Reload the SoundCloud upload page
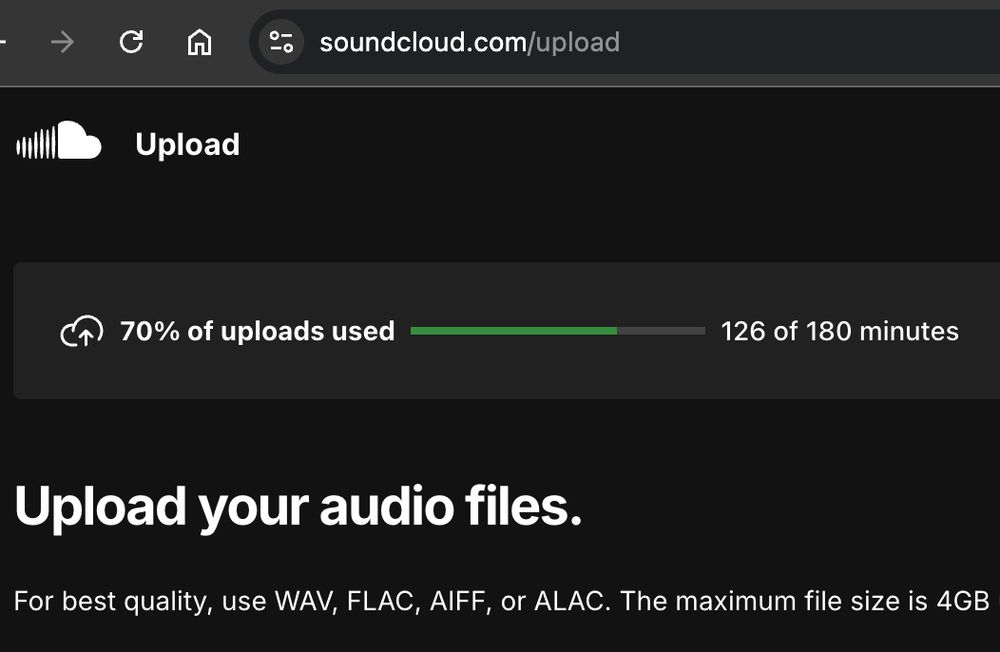 click(131, 42)
